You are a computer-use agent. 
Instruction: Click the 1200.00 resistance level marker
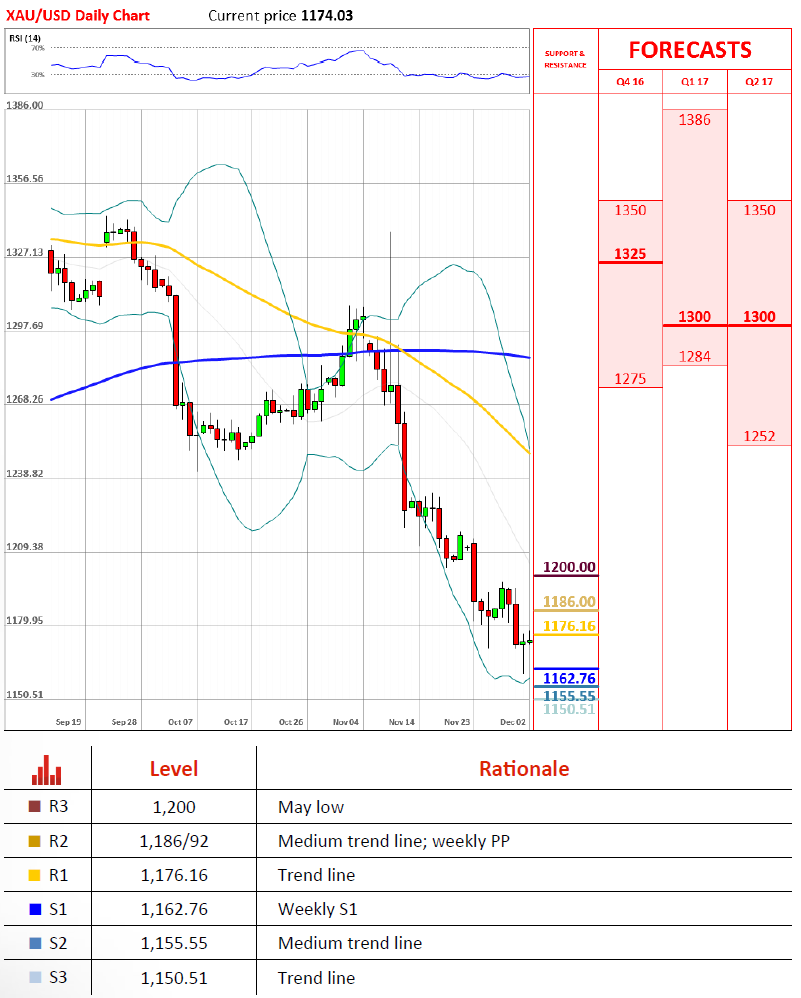click(x=569, y=567)
